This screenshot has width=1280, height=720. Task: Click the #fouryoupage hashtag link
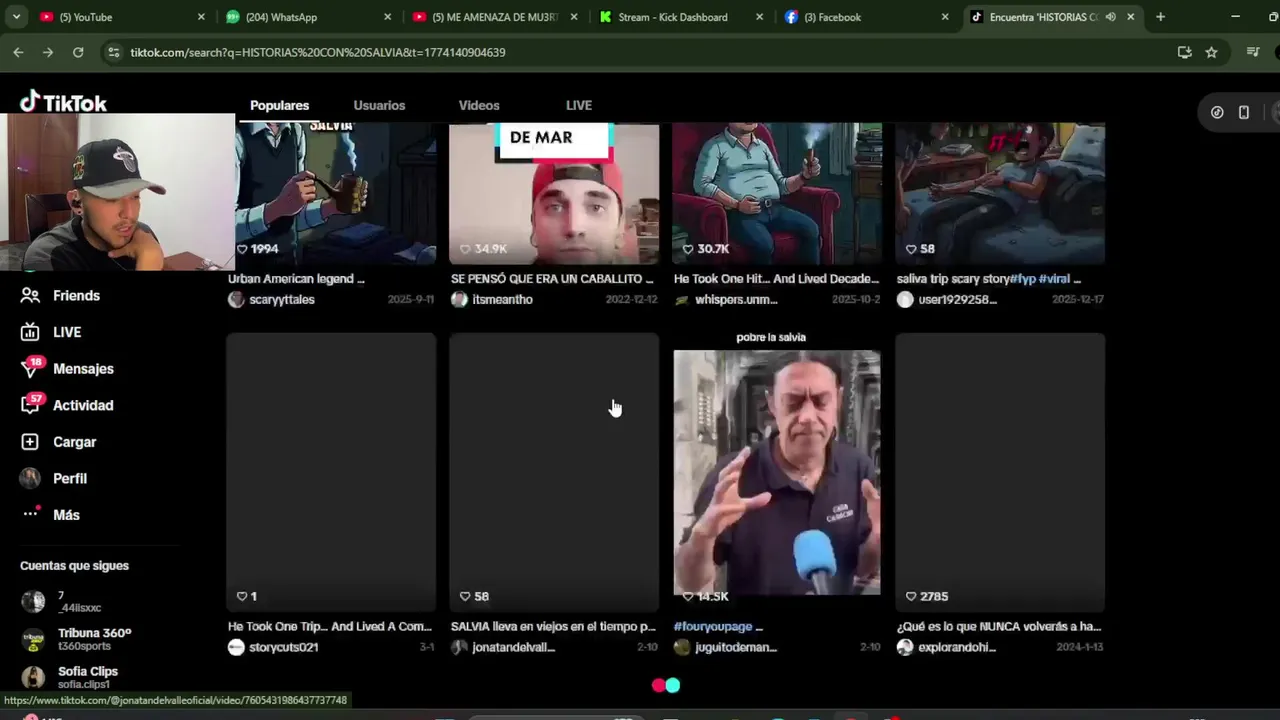pos(713,626)
